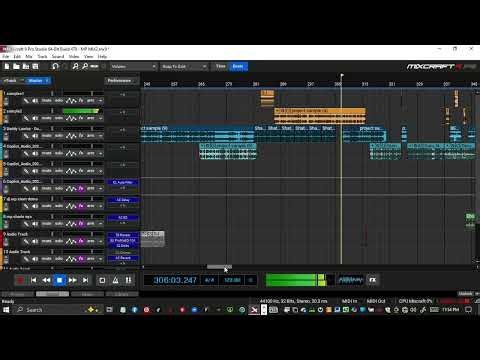This screenshot has height=360, width=480.
Task: Open arm dropdown arrow on track 1
Action: pyautogui.click(x=100, y=101)
